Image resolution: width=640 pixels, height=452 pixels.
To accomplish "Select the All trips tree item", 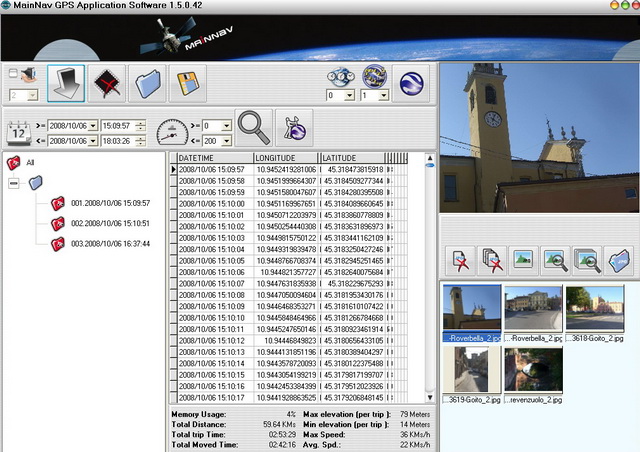I will point(30,162).
